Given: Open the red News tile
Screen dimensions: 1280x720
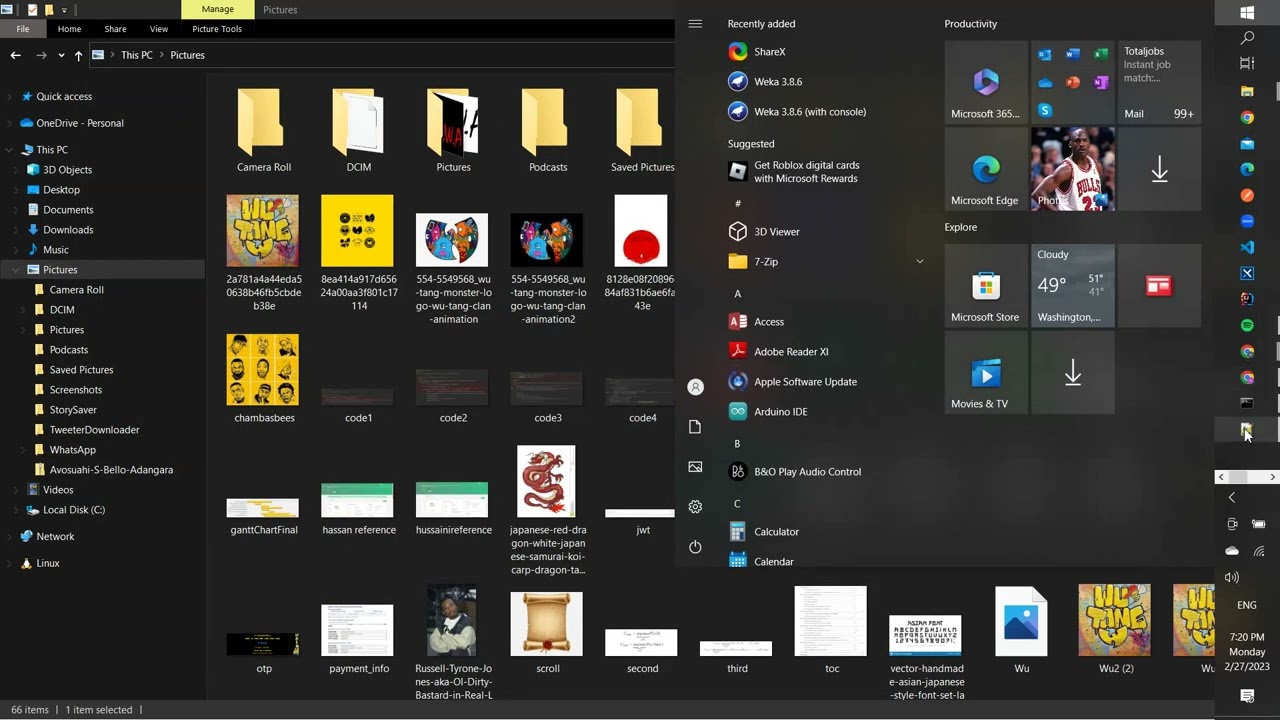Looking at the screenshot, I should coord(1159,286).
